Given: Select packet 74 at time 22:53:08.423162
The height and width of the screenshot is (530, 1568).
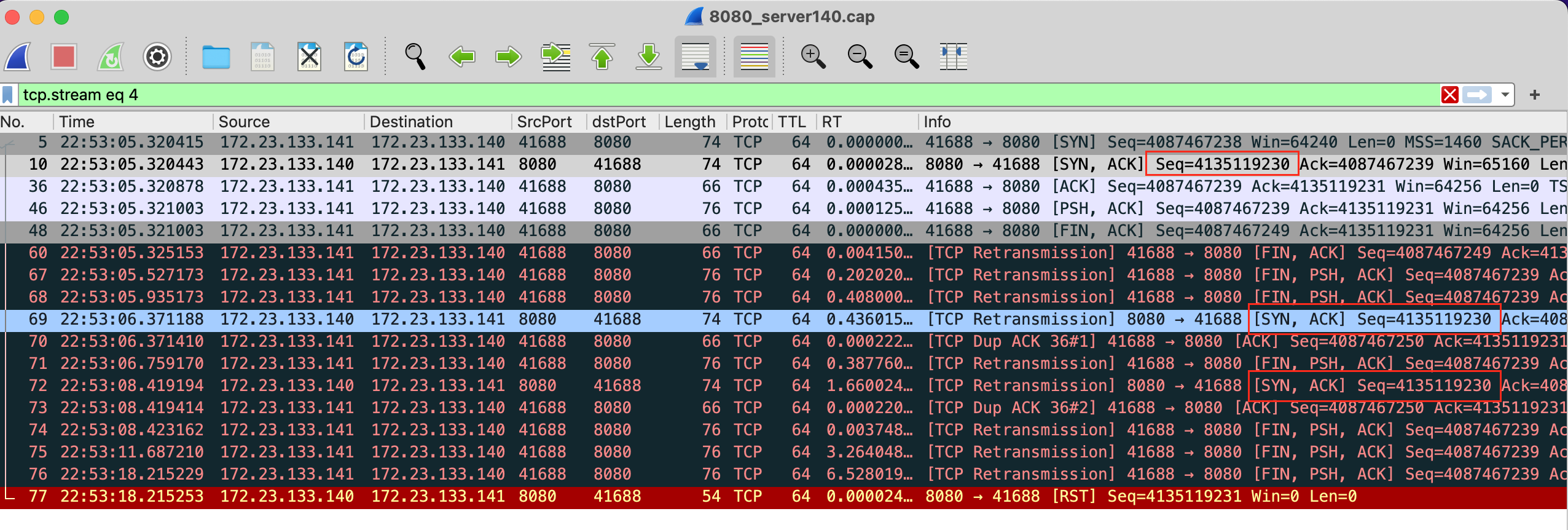Looking at the screenshot, I should tap(783, 430).
